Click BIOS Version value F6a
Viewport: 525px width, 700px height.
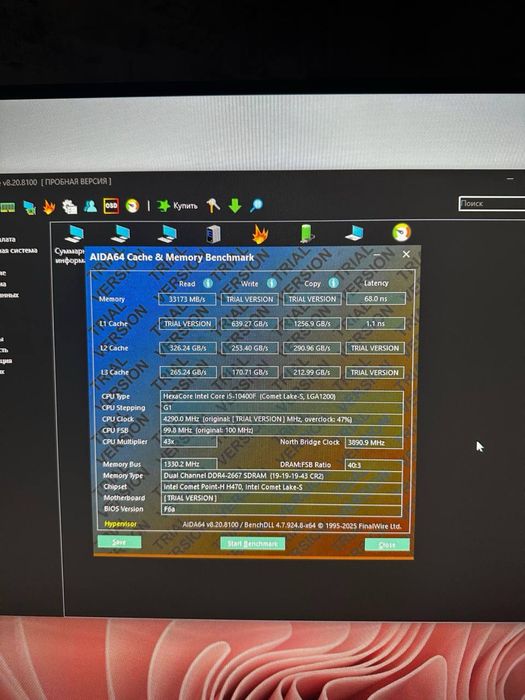click(x=281, y=509)
